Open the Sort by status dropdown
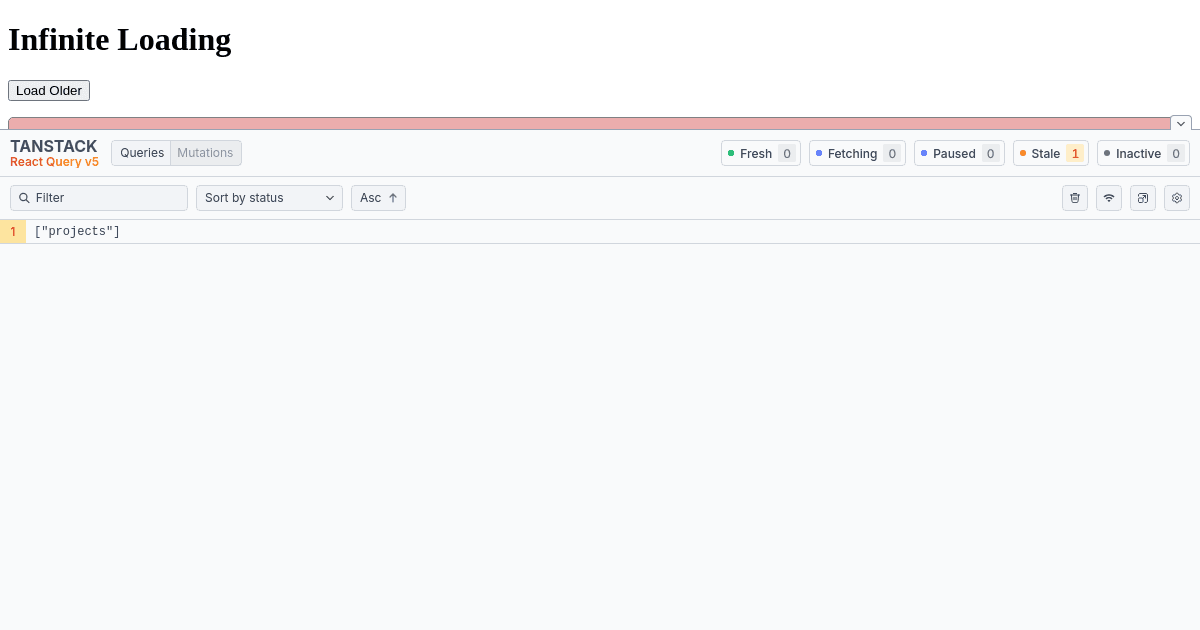 269,197
